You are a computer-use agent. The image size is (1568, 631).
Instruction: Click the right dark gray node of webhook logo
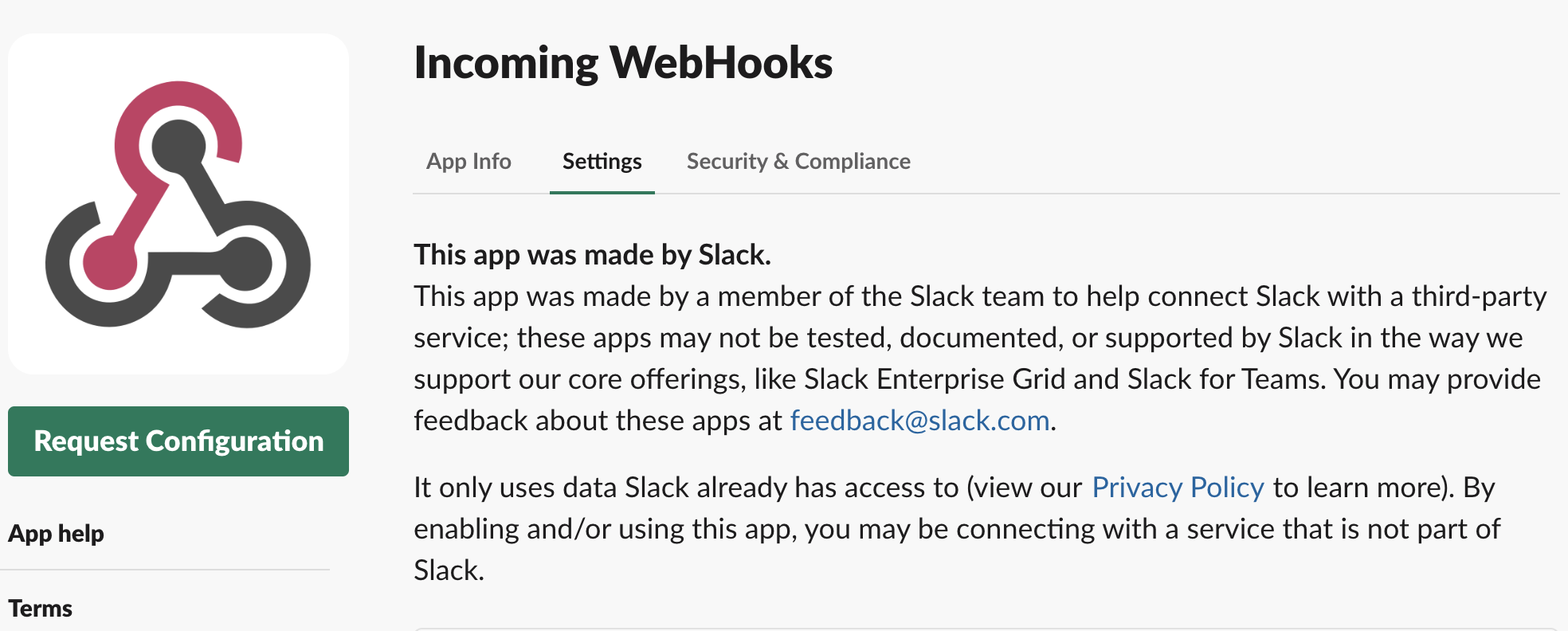point(246,264)
